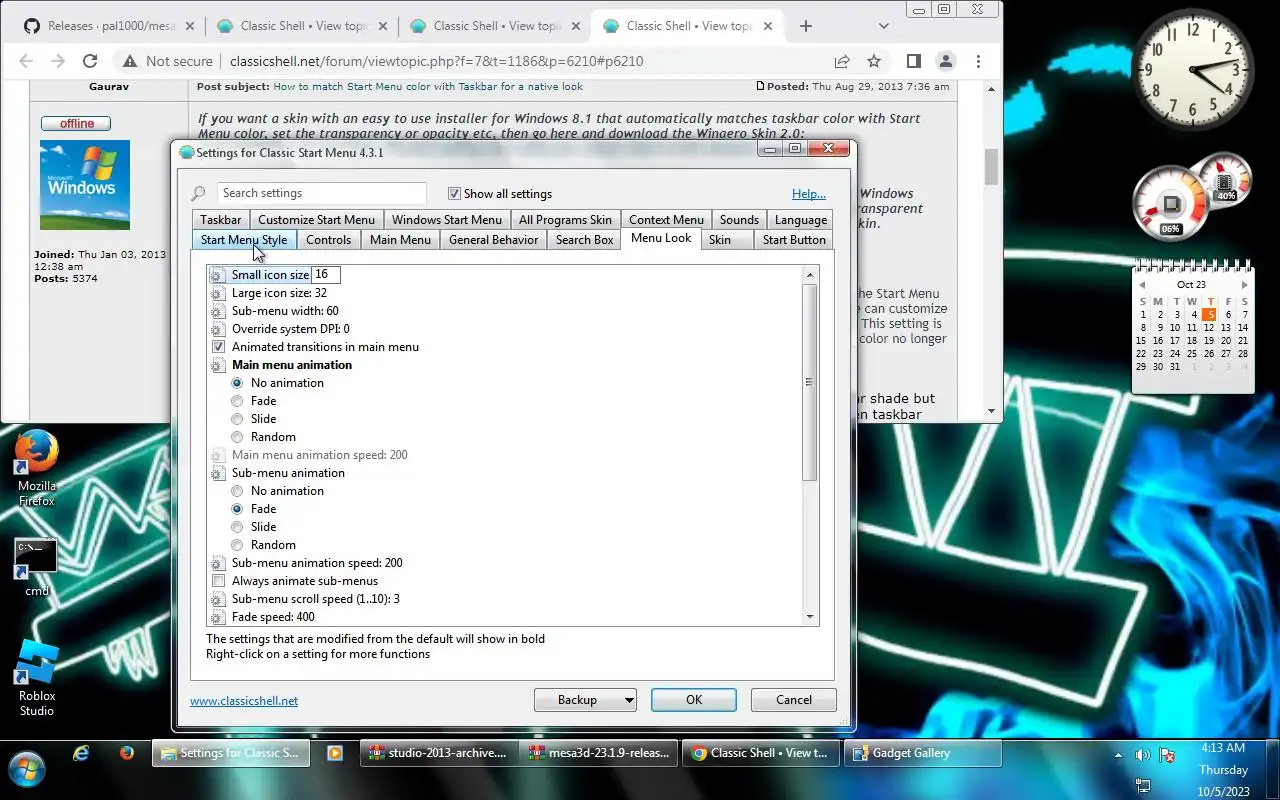
Task: Launch Firefox from the taskbar pin
Action: point(127,754)
